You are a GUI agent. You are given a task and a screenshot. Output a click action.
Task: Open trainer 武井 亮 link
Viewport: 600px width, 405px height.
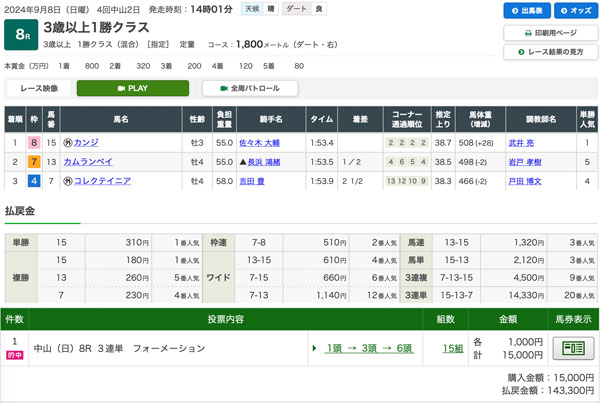coord(523,143)
